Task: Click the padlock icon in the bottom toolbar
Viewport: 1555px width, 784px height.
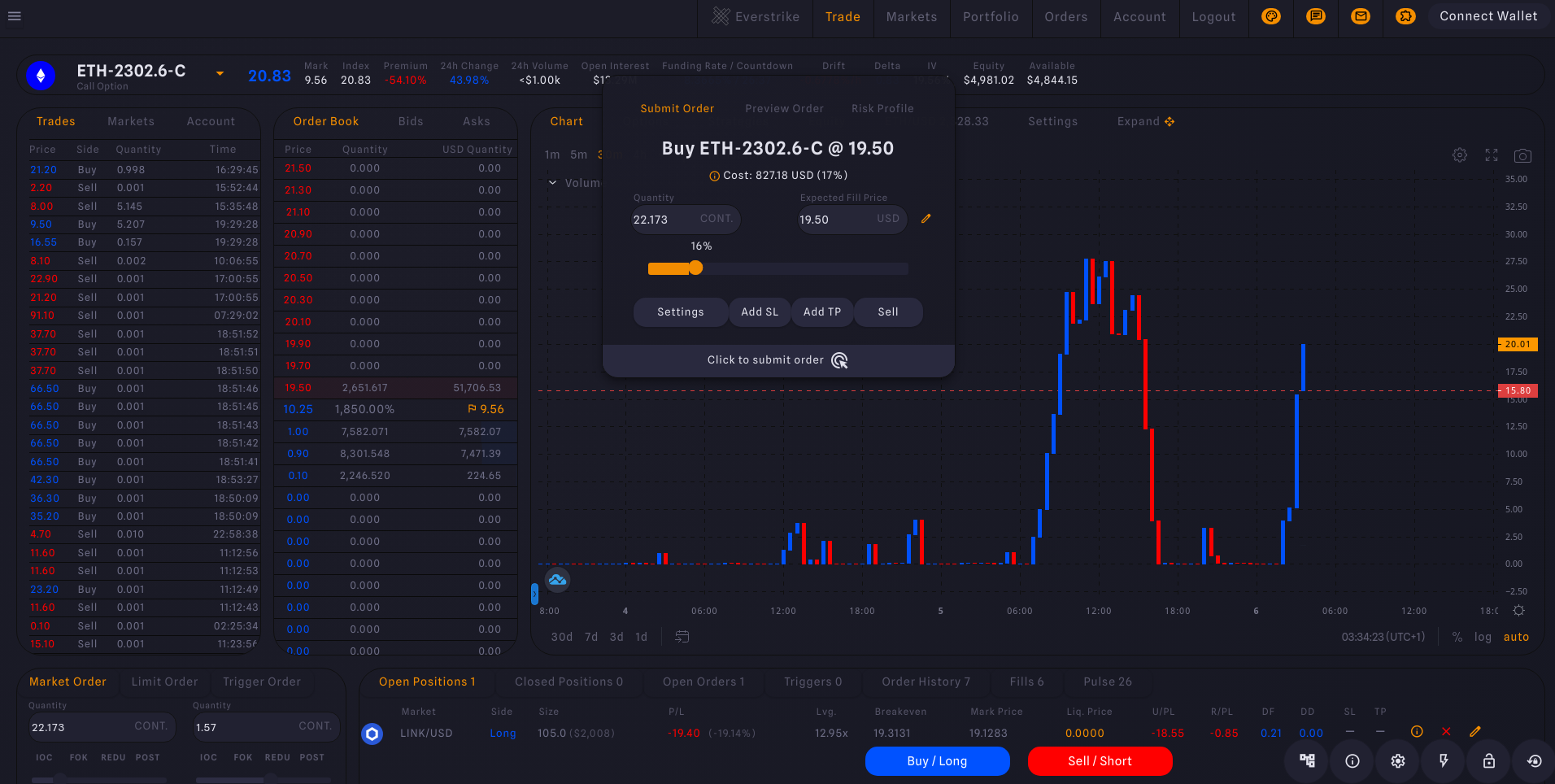Action: (1488, 761)
